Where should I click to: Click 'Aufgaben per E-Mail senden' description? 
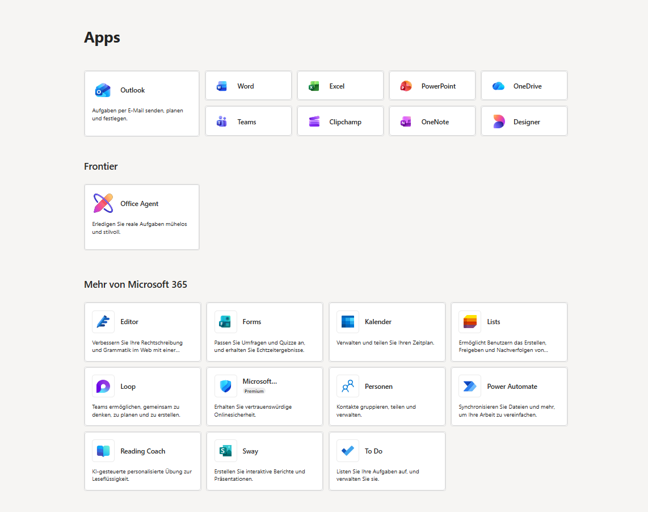tap(137, 114)
